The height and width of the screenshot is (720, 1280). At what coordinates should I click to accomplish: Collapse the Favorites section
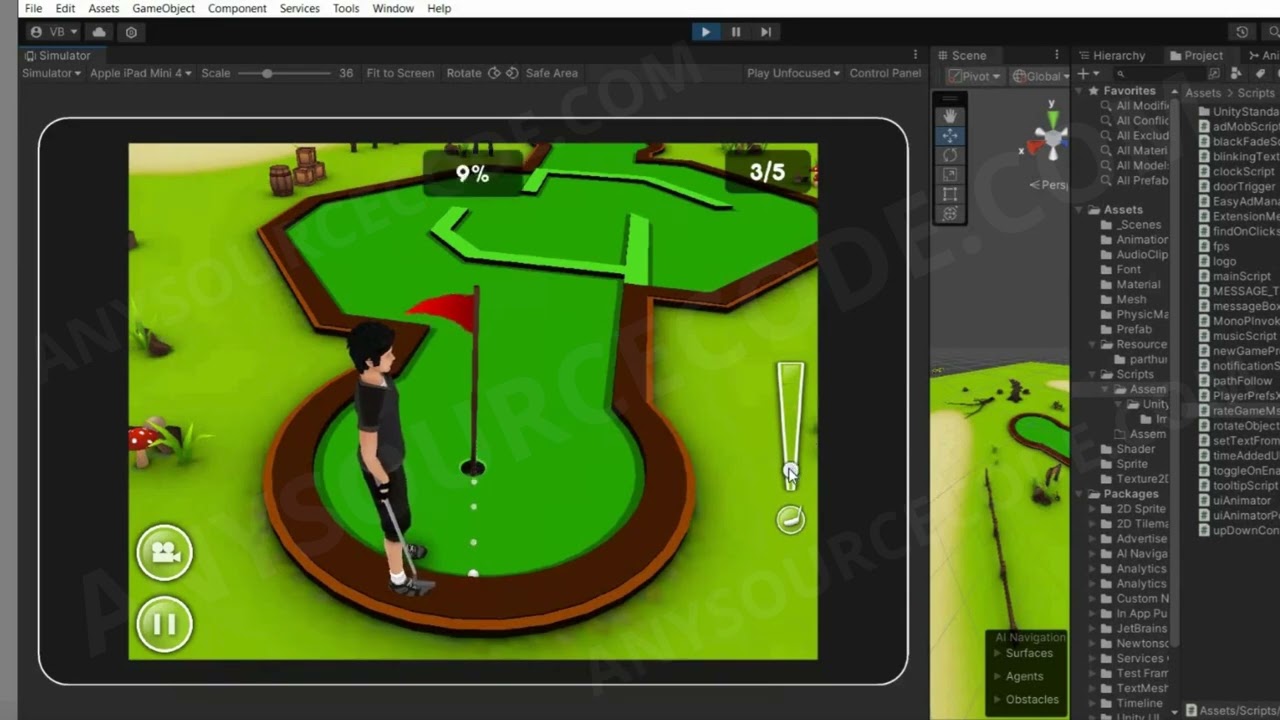pyautogui.click(x=1080, y=90)
